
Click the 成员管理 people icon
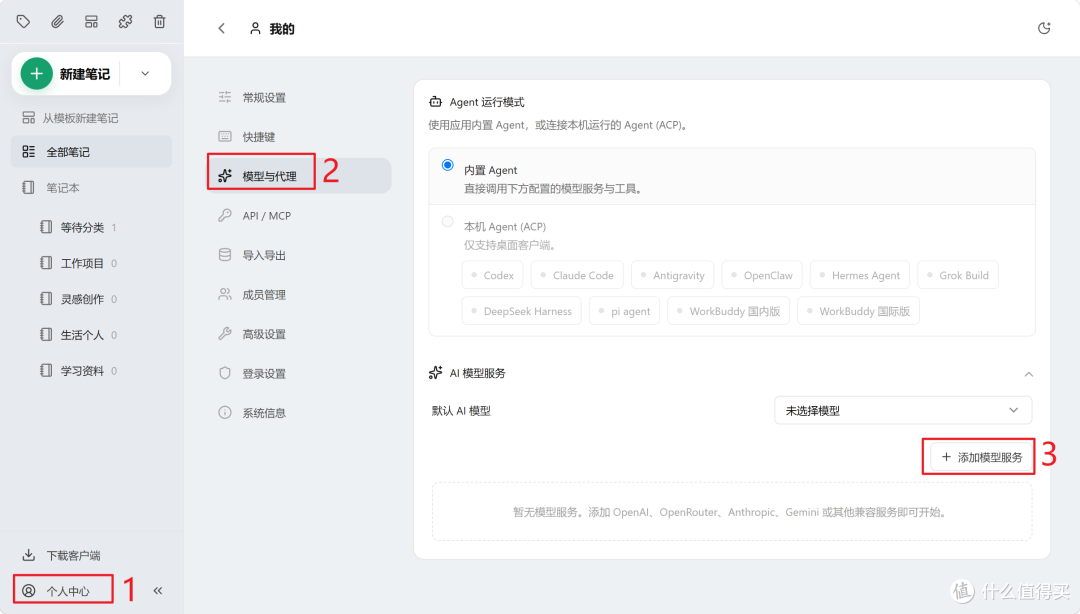(225, 294)
